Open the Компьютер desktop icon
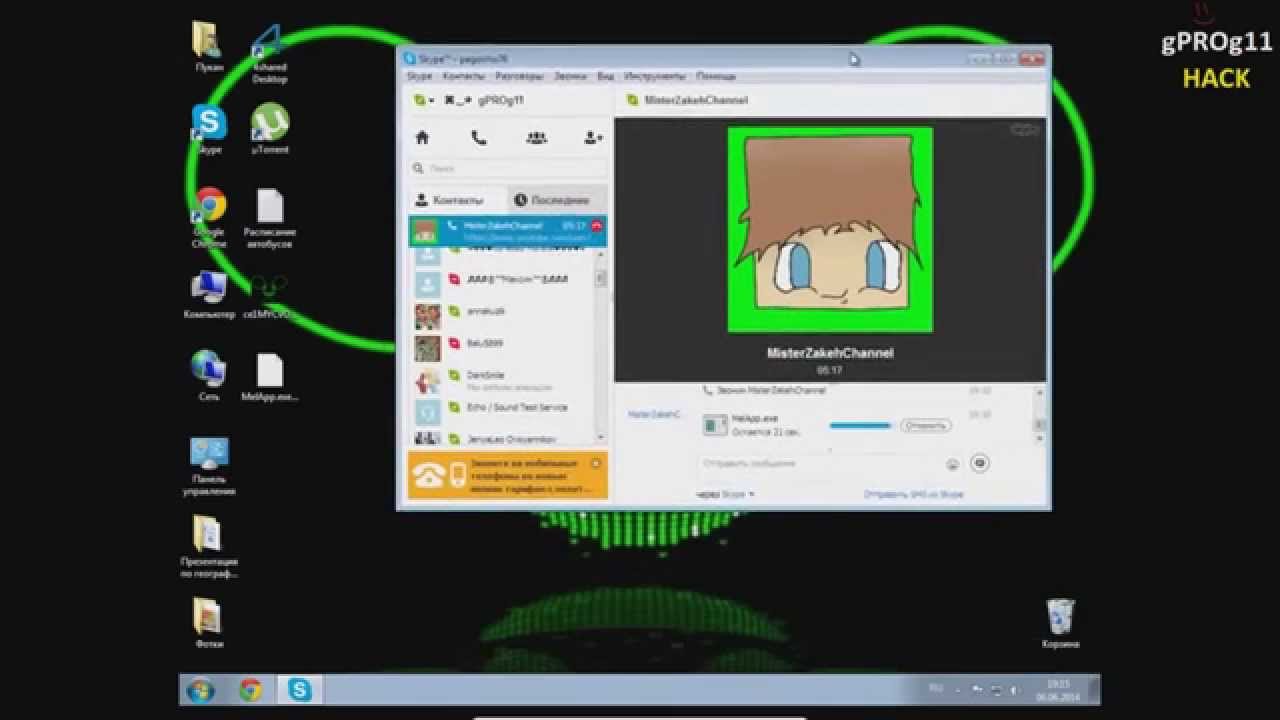 [x=209, y=295]
